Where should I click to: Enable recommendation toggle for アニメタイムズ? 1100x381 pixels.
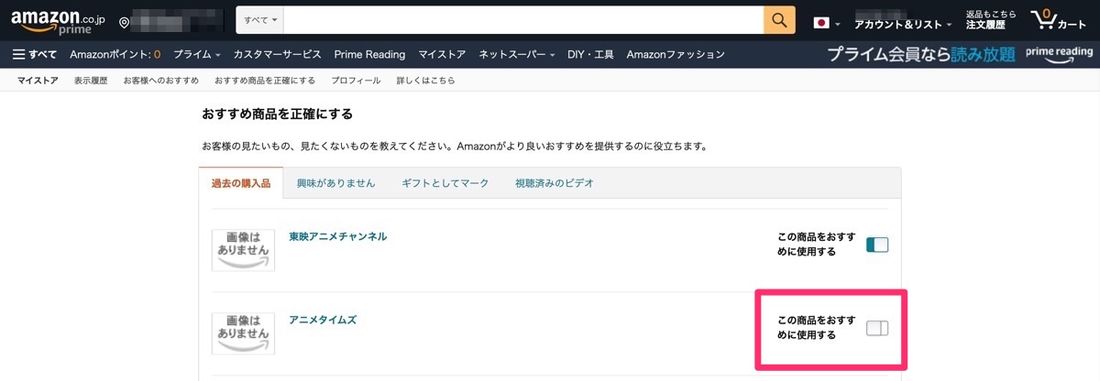pos(877,328)
